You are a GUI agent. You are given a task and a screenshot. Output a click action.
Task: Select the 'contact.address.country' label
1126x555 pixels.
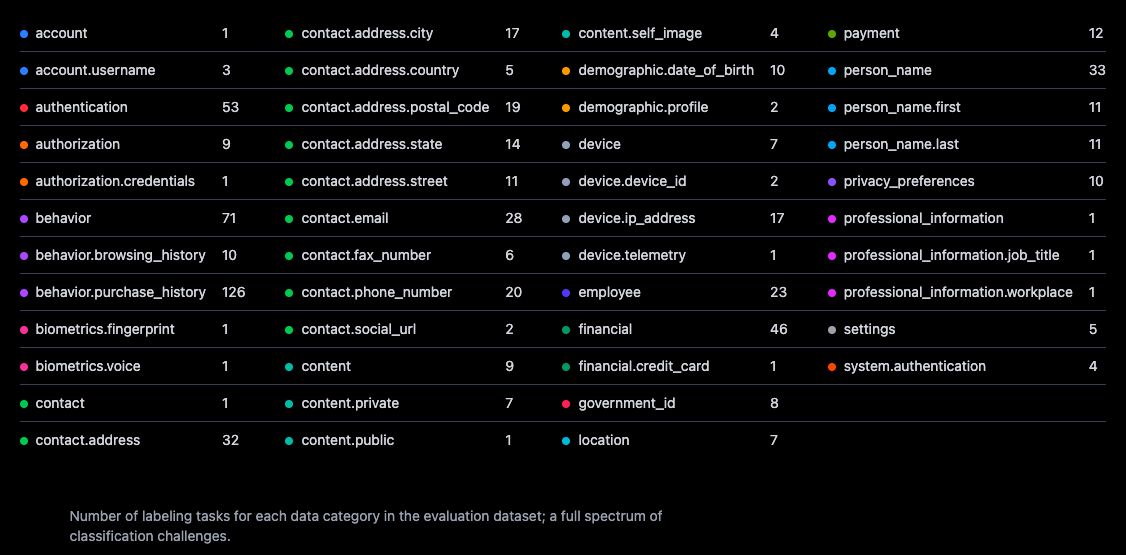(x=380, y=70)
